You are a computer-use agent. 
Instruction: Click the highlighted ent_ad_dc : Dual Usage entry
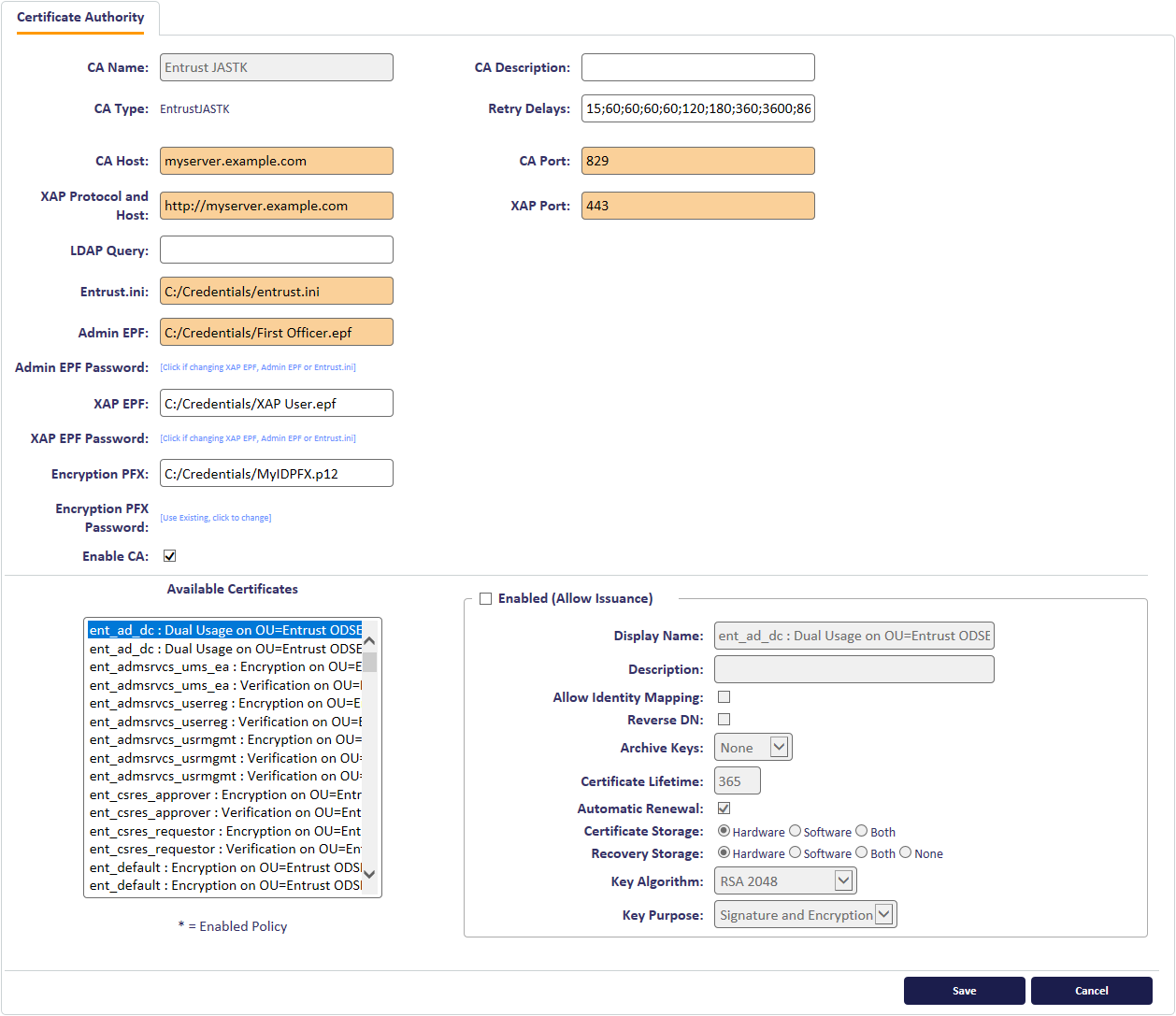(x=225, y=631)
